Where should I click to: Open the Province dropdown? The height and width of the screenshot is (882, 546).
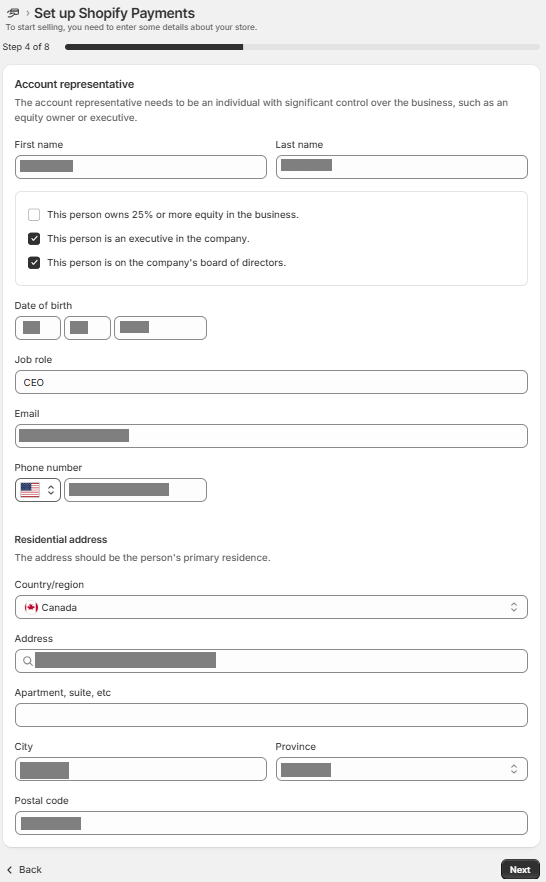[401, 770]
